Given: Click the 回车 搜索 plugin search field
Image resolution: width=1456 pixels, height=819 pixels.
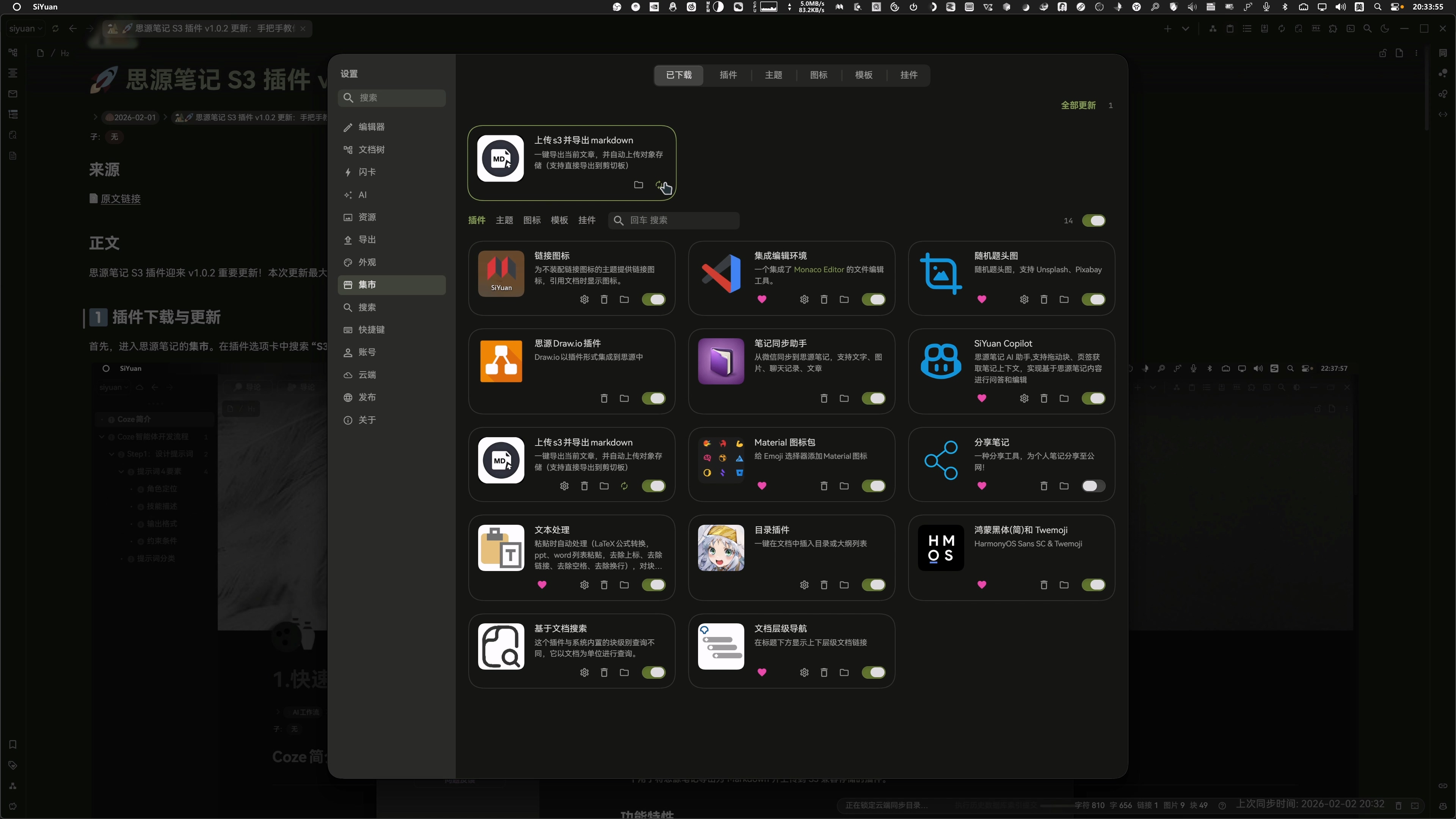Looking at the screenshot, I should [678, 220].
